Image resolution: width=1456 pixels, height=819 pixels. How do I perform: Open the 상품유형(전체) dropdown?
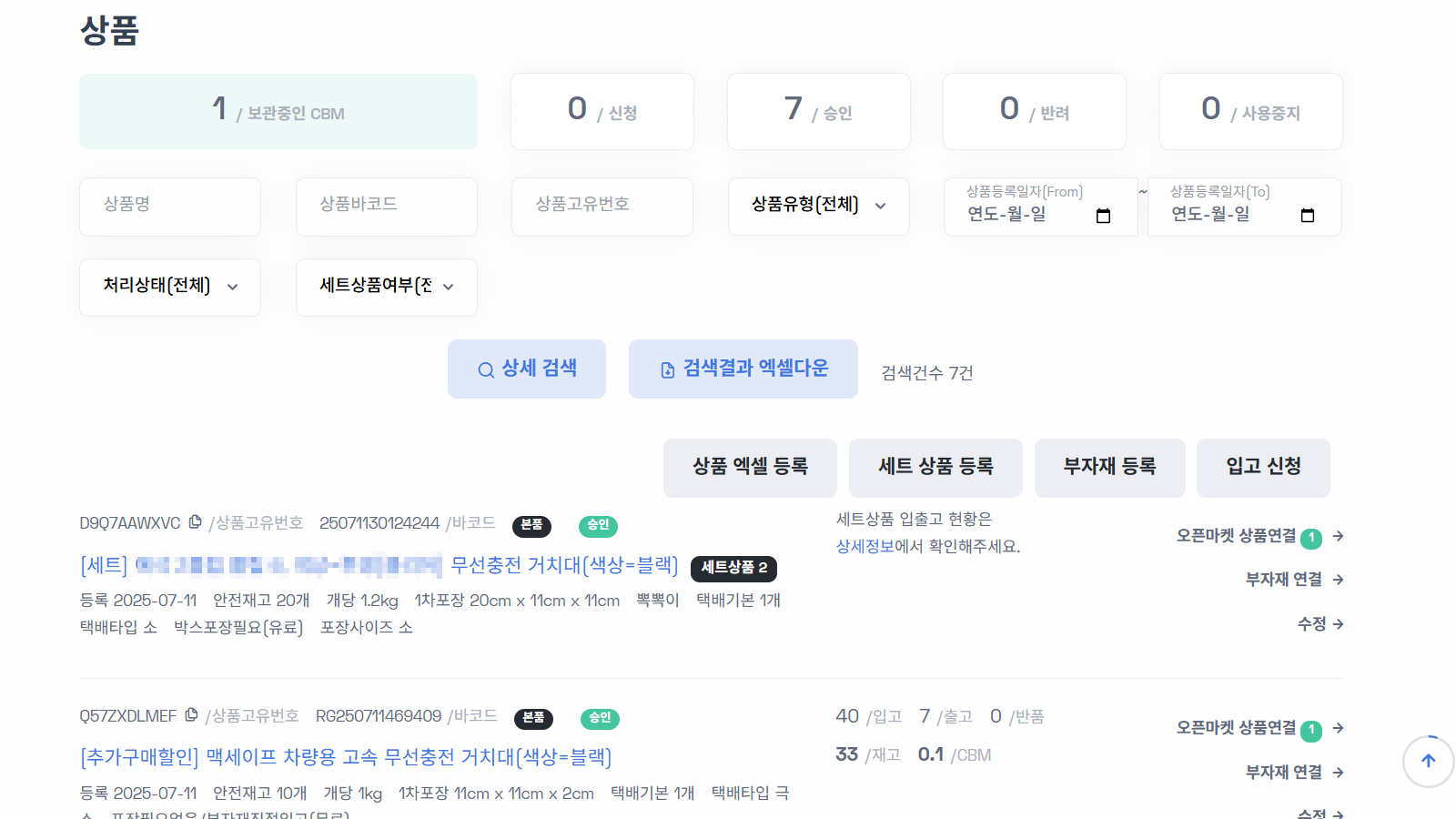[x=817, y=207]
